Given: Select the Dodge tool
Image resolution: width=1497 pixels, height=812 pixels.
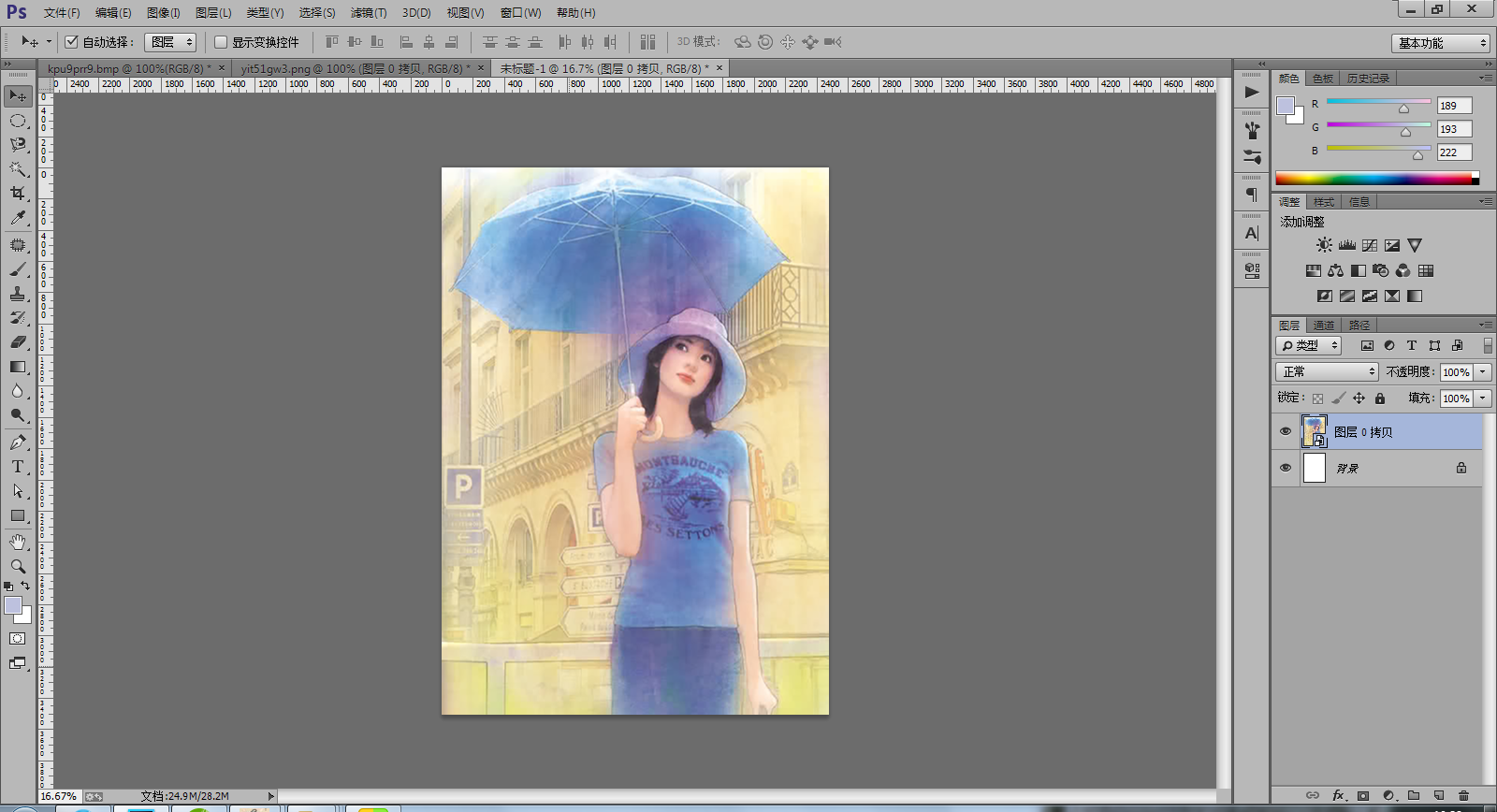Looking at the screenshot, I should (18, 415).
